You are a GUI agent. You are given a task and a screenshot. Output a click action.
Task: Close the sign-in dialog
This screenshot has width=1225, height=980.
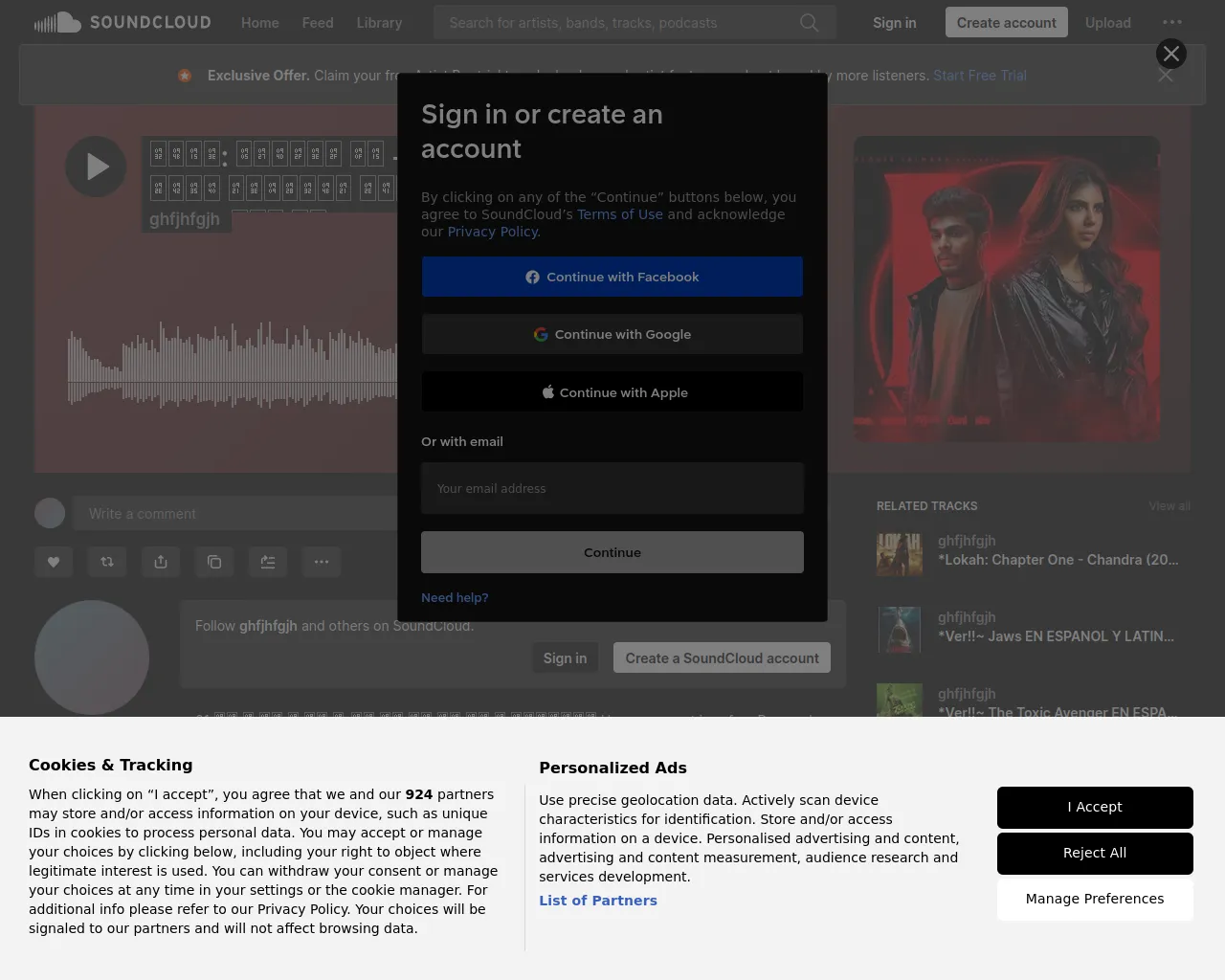coord(1170,54)
